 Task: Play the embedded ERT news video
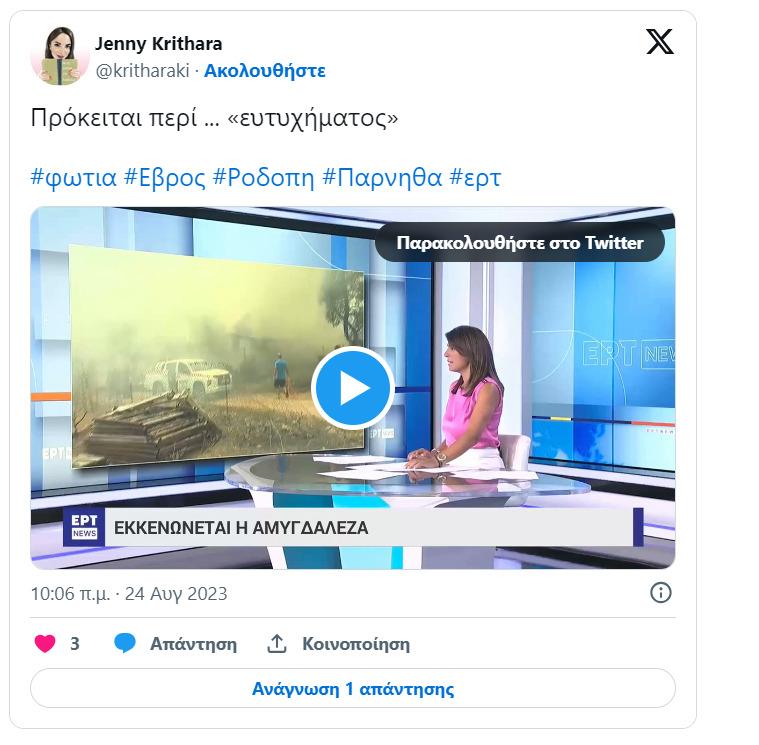coord(353,388)
